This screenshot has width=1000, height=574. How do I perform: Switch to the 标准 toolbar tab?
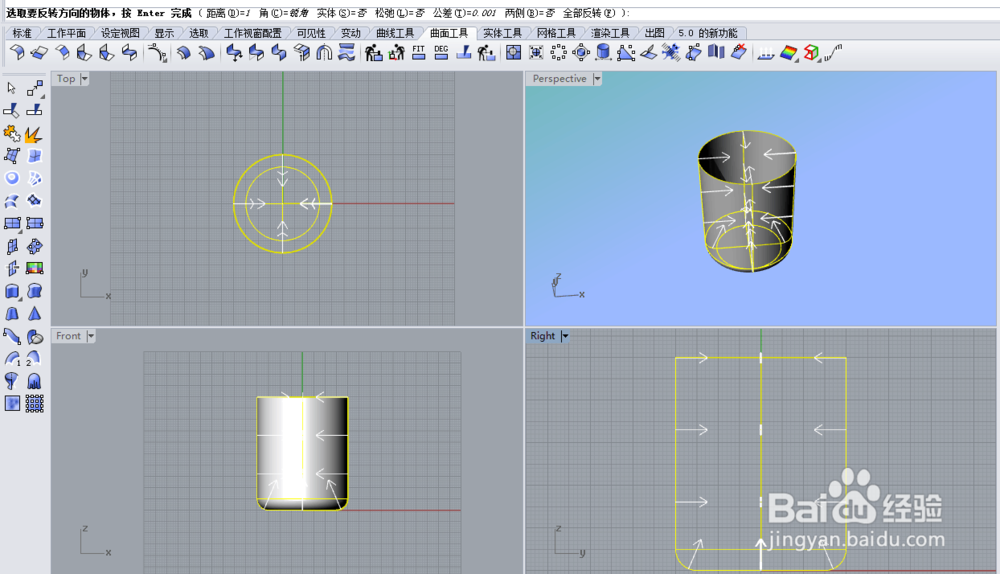[x=22, y=33]
